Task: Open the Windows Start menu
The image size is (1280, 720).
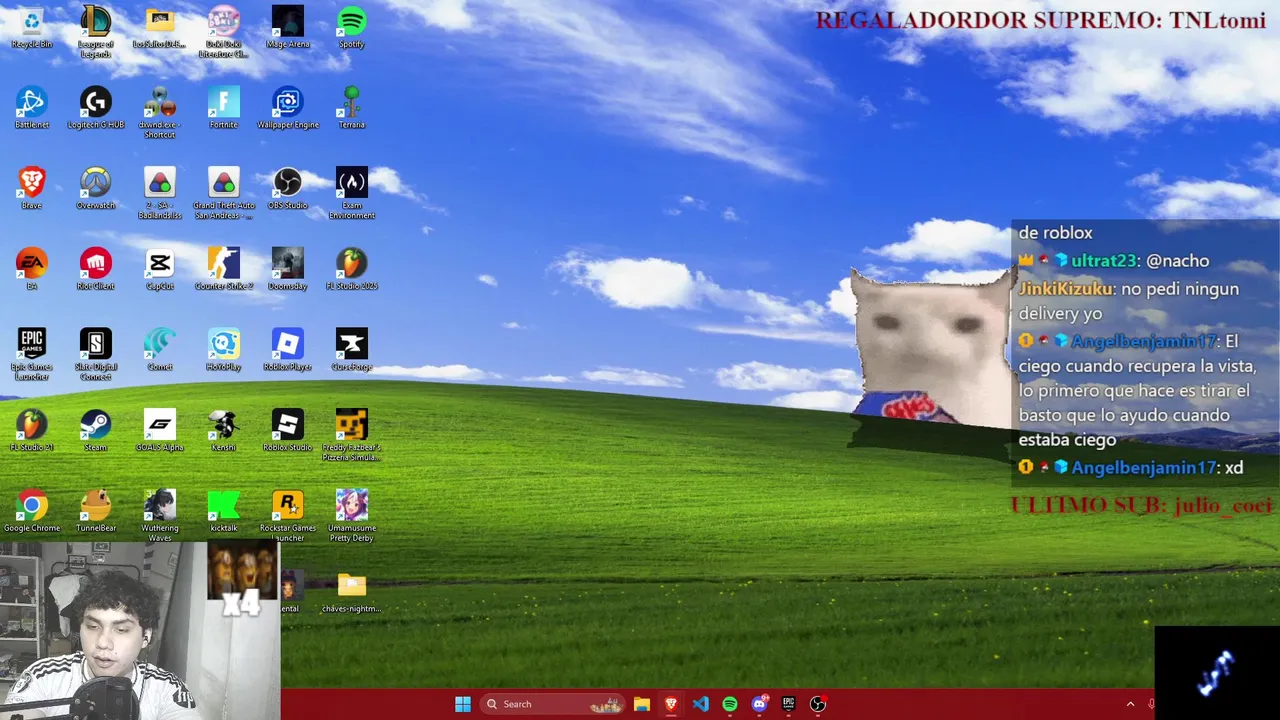Action: click(x=463, y=704)
